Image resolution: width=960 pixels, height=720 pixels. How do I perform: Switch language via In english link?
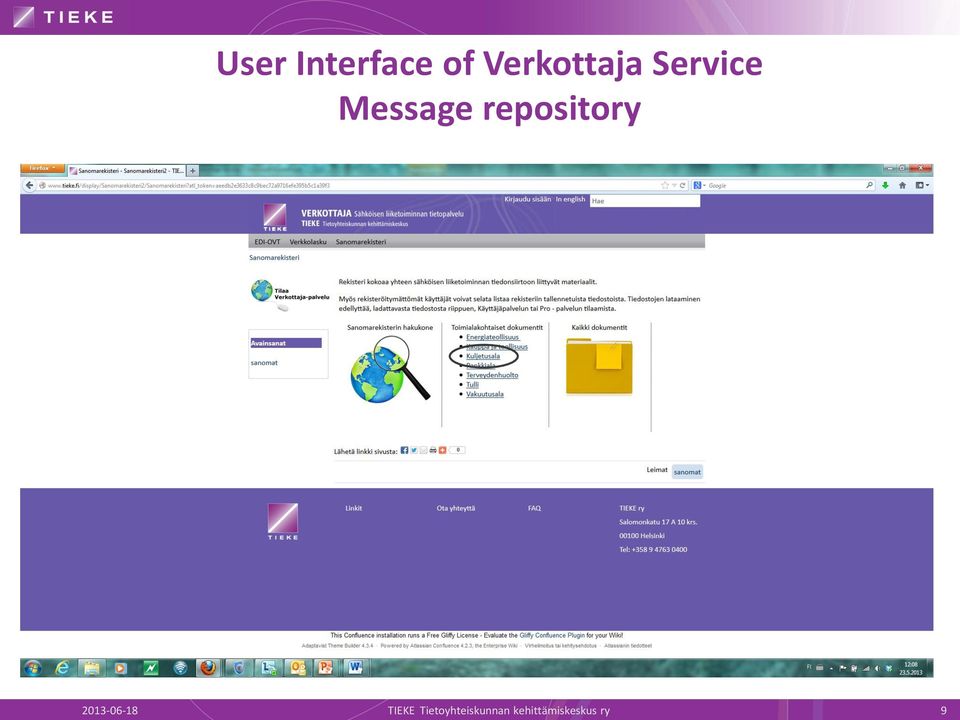click(x=570, y=199)
